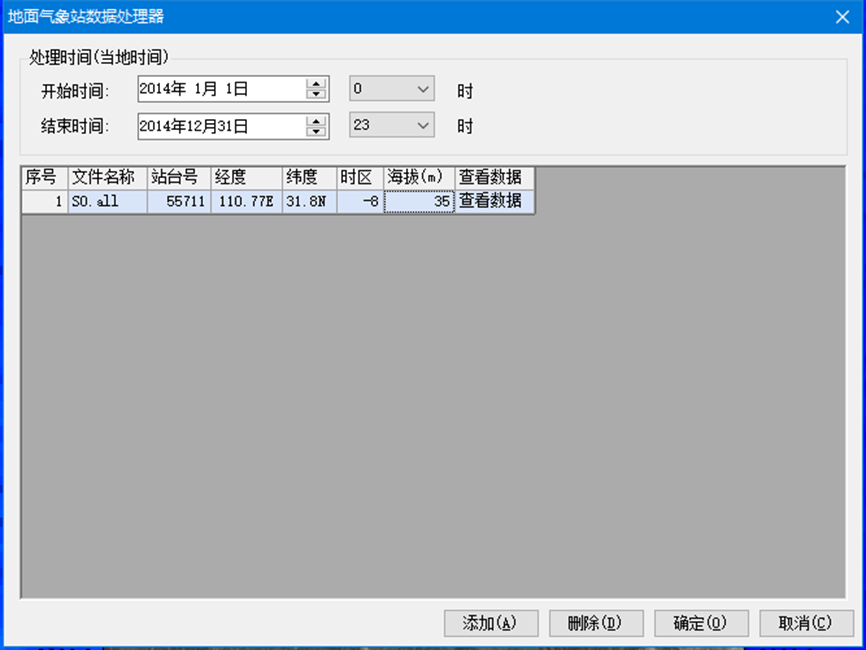Click the 添加(A) button
Viewport: 866px width, 650px height.
491,623
